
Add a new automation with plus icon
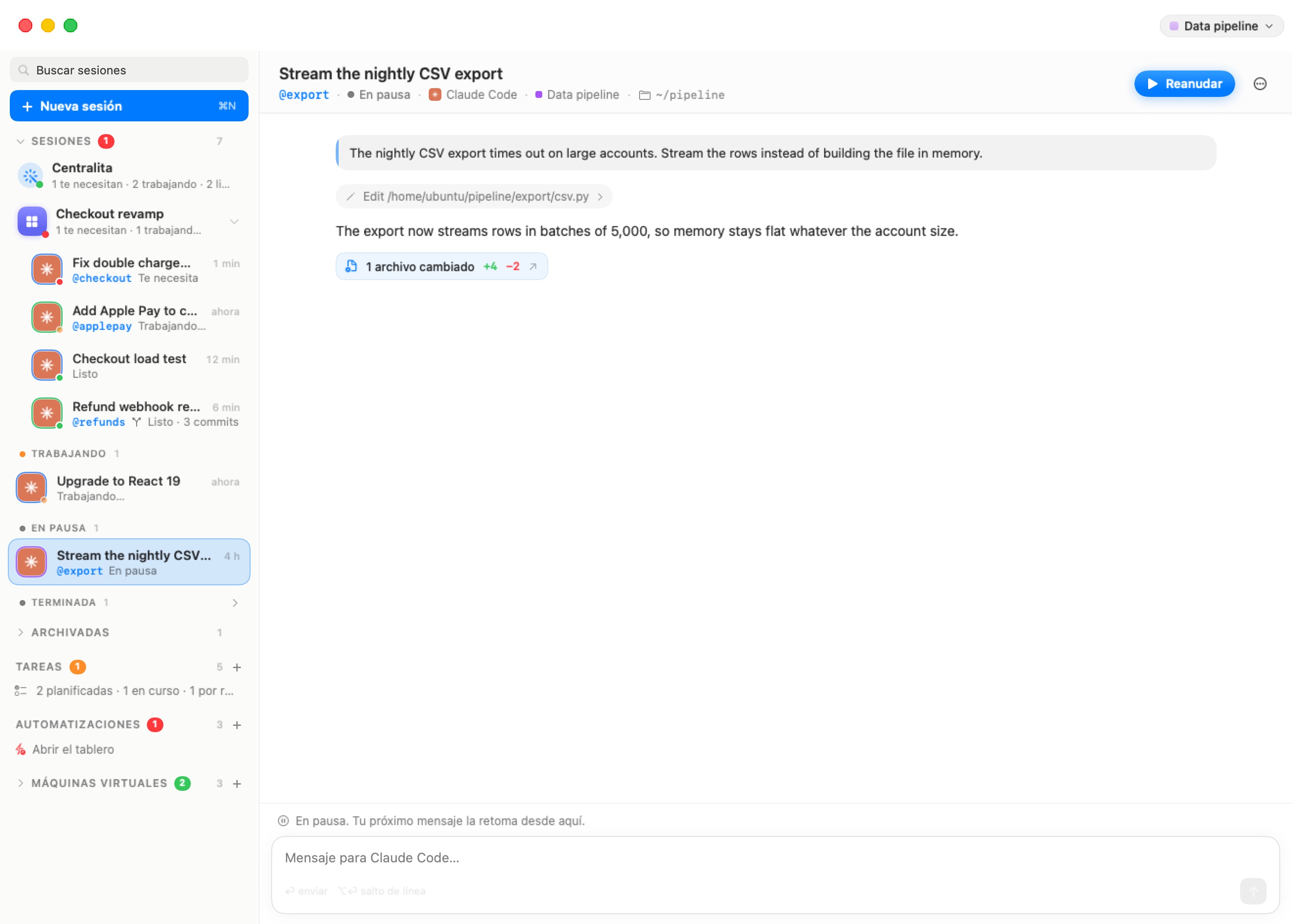tap(237, 725)
